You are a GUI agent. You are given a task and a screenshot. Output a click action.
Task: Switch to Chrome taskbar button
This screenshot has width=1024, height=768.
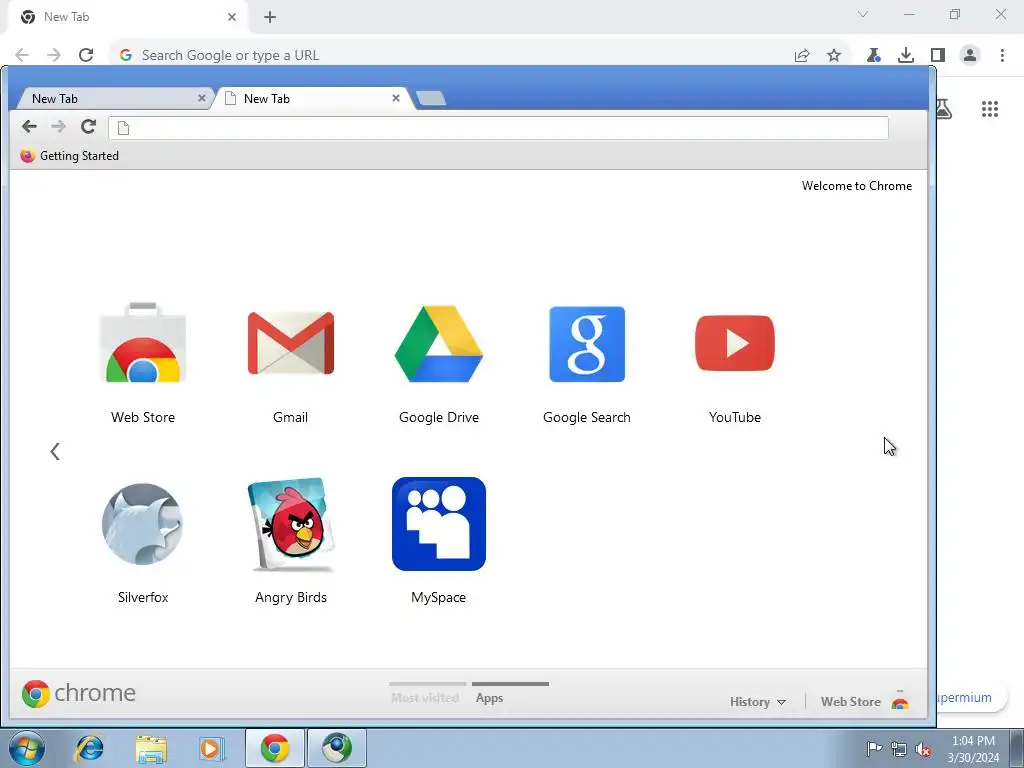275,748
